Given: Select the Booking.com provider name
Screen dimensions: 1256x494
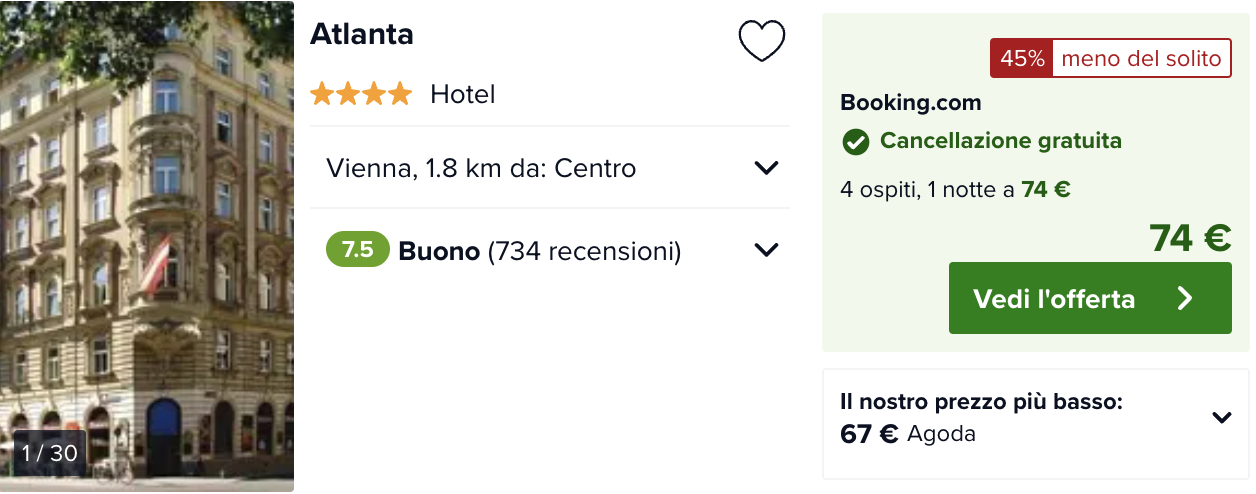Looking at the screenshot, I should (911, 102).
